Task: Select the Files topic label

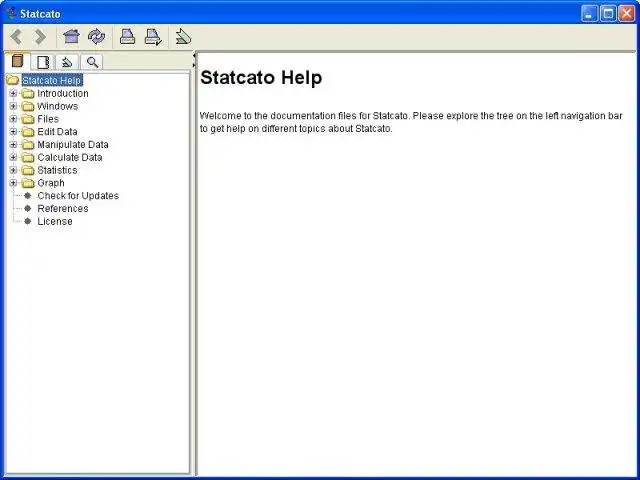Action: [x=48, y=119]
